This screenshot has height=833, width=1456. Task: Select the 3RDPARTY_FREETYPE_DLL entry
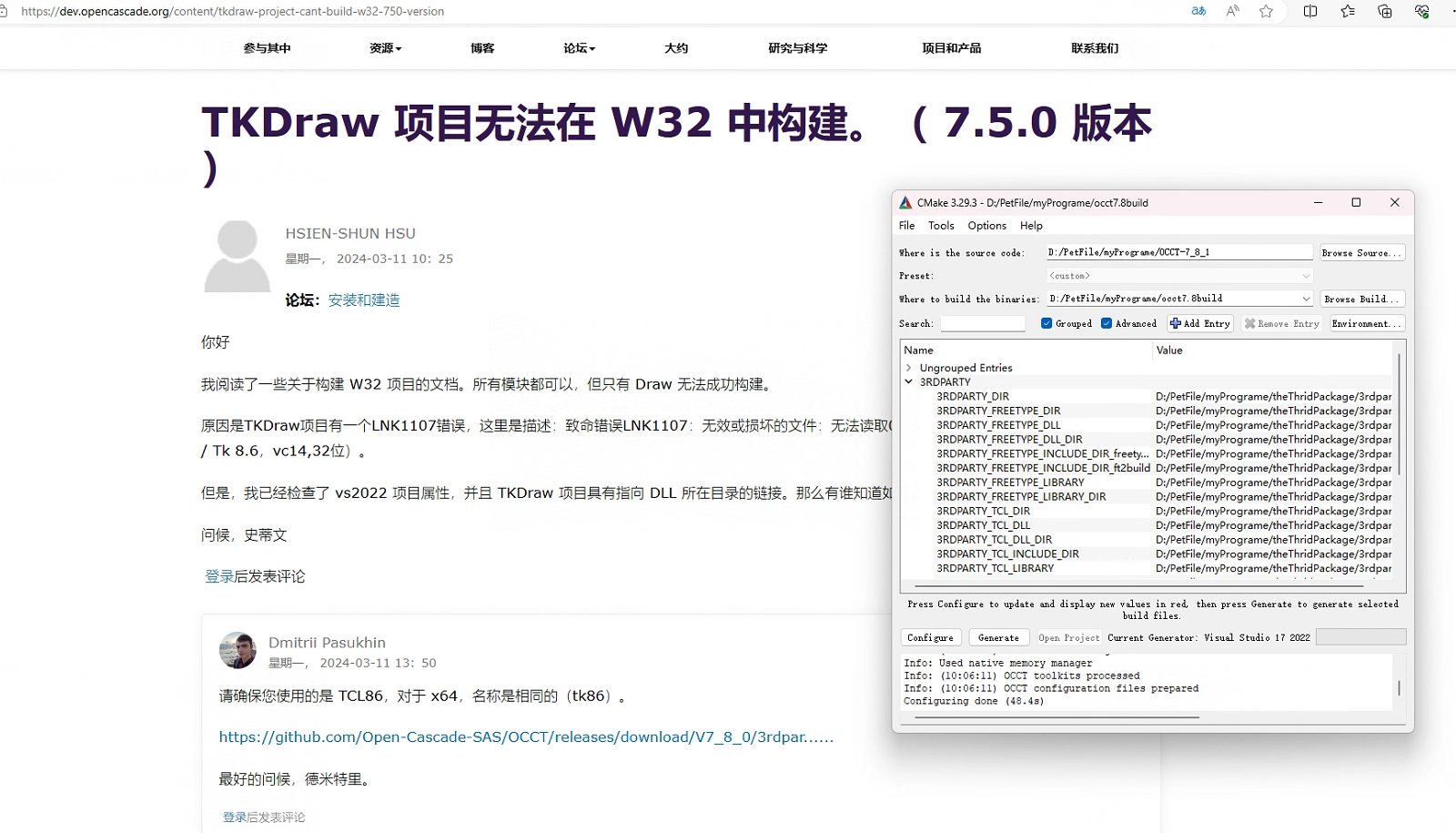pyautogui.click(x=998, y=425)
